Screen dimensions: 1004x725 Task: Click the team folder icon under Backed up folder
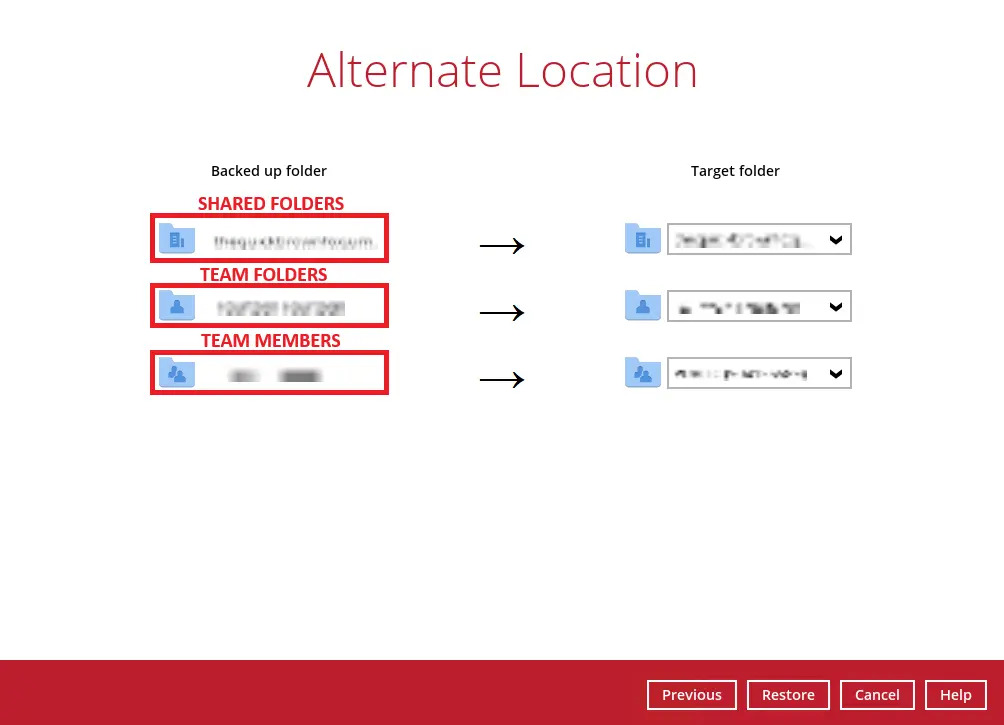177,306
